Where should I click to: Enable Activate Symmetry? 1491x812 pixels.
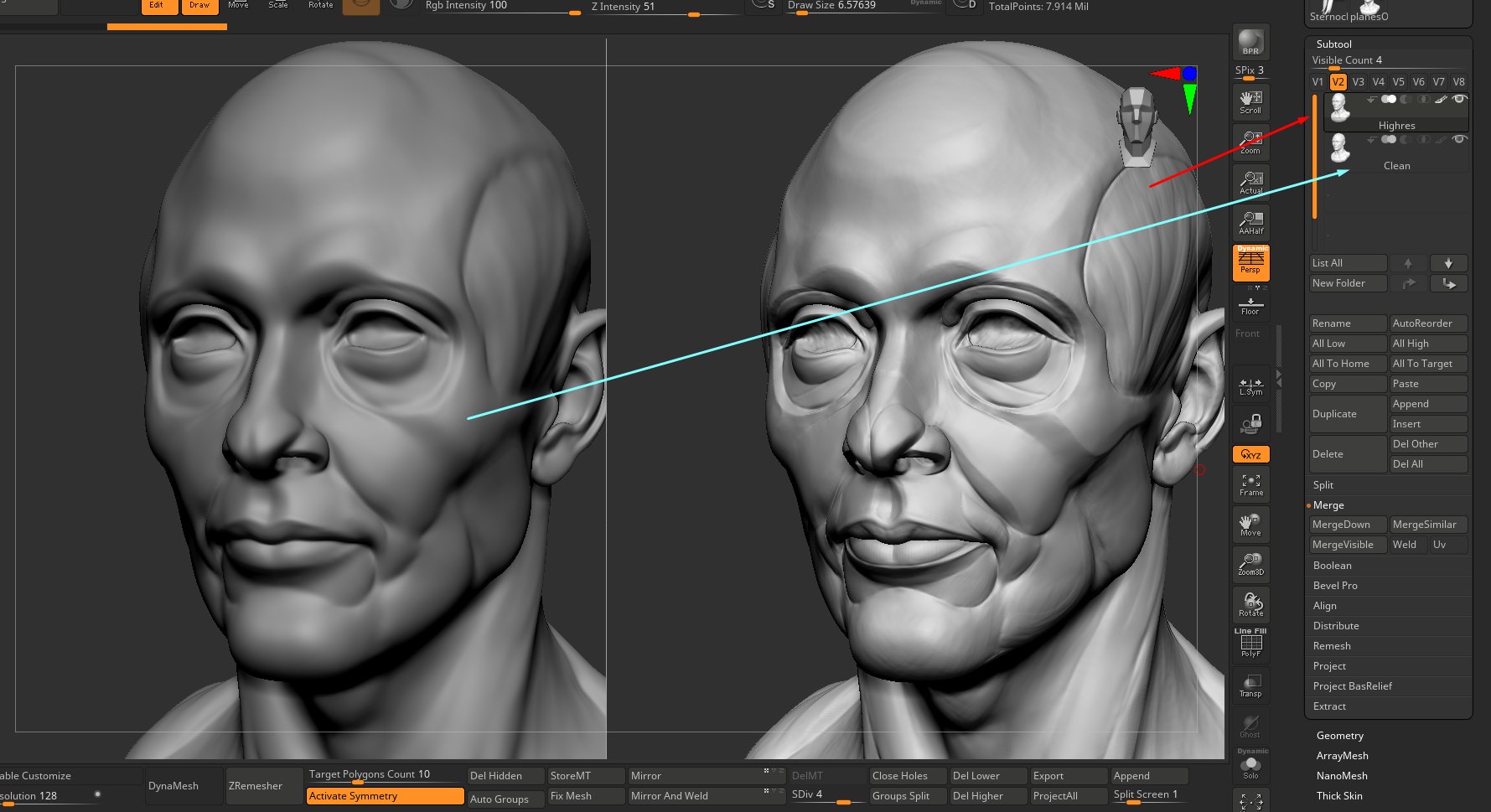pos(384,795)
